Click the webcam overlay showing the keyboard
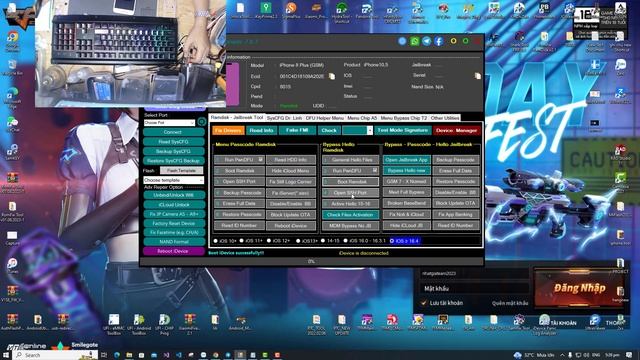The width and height of the screenshot is (640, 360). click(x=131, y=53)
